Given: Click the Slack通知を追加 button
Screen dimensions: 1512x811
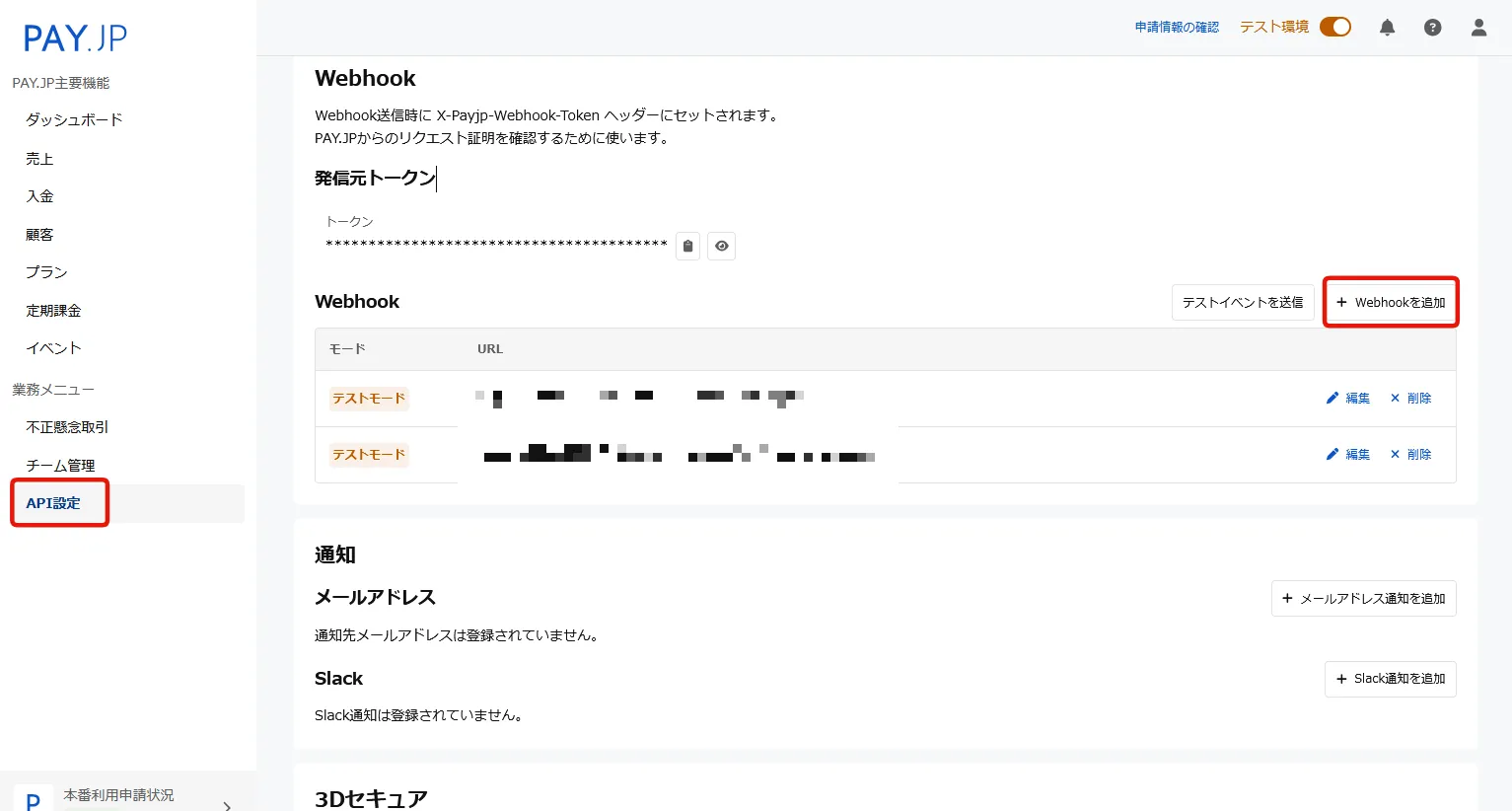Looking at the screenshot, I should pos(1390,679).
